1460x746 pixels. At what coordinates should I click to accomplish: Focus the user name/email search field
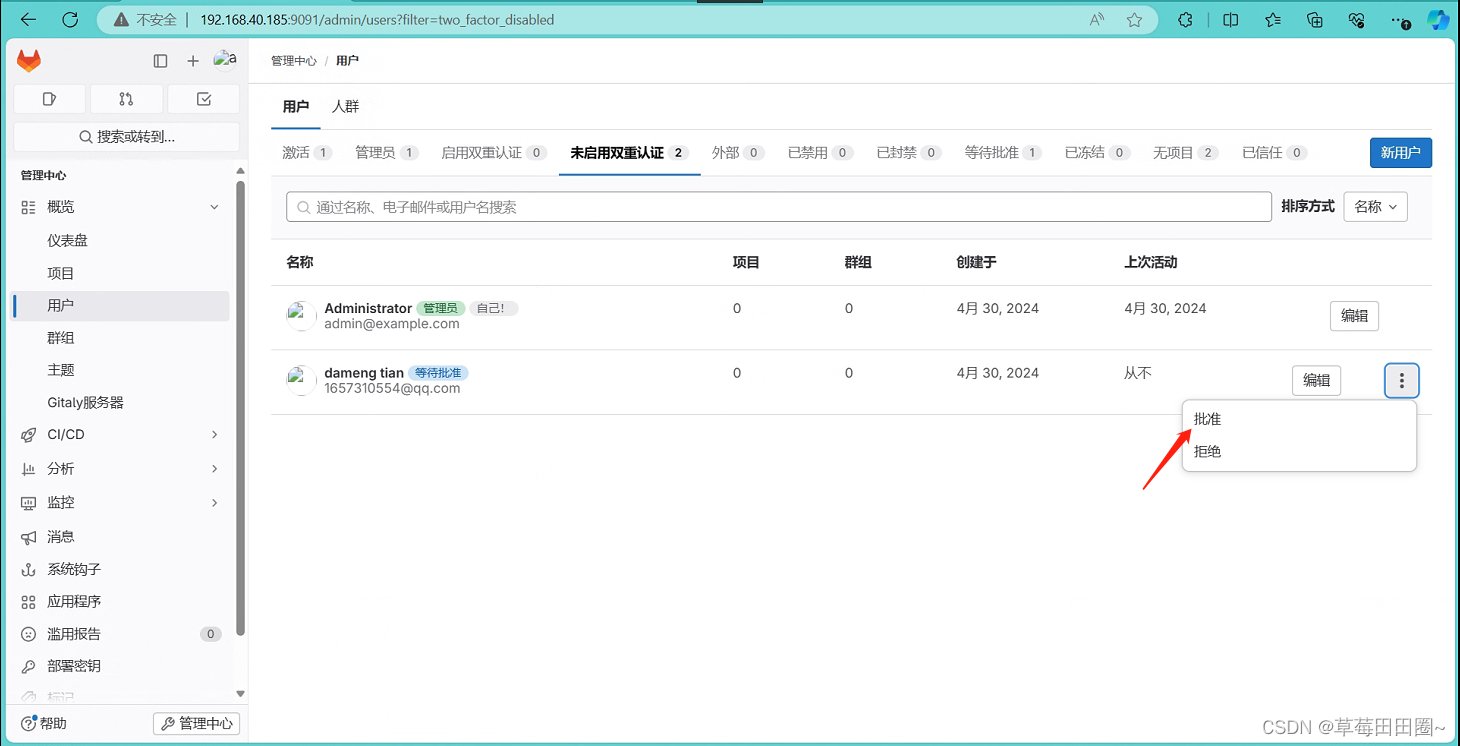click(779, 207)
